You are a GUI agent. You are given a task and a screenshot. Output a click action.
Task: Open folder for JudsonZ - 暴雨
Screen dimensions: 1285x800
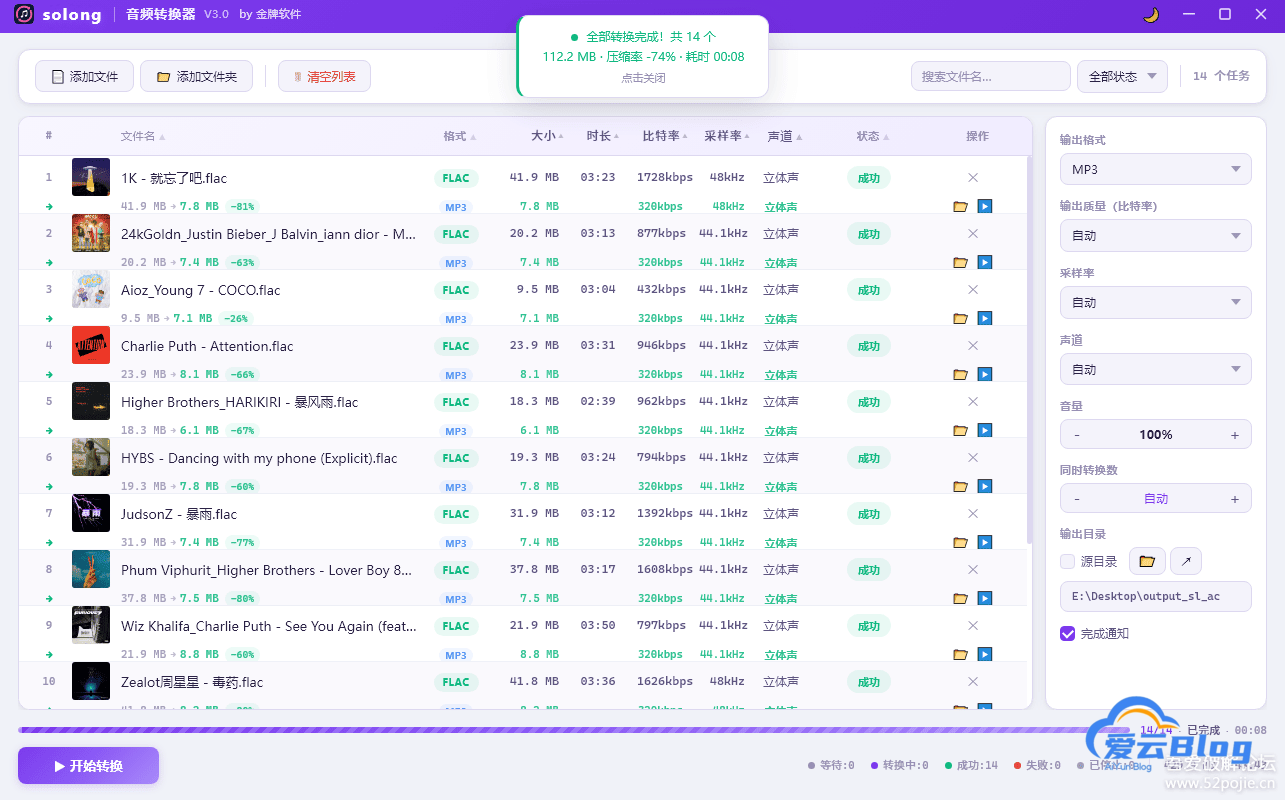(x=960, y=542)
